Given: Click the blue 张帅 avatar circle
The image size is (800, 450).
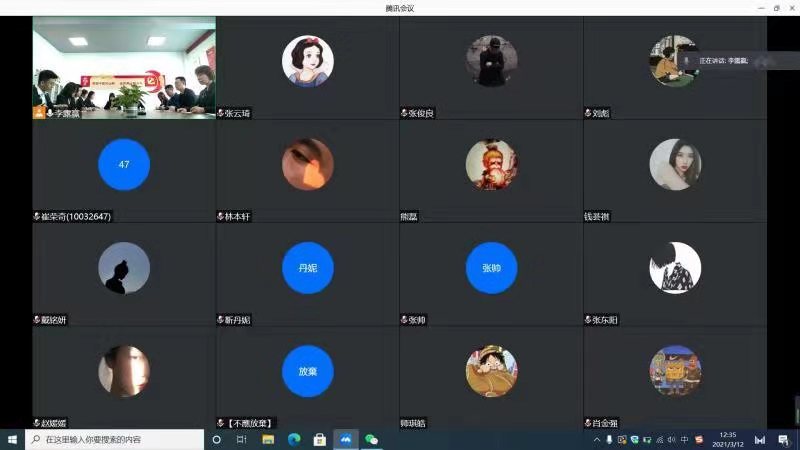Looking at the screenshot, I should tap(491, 268).
